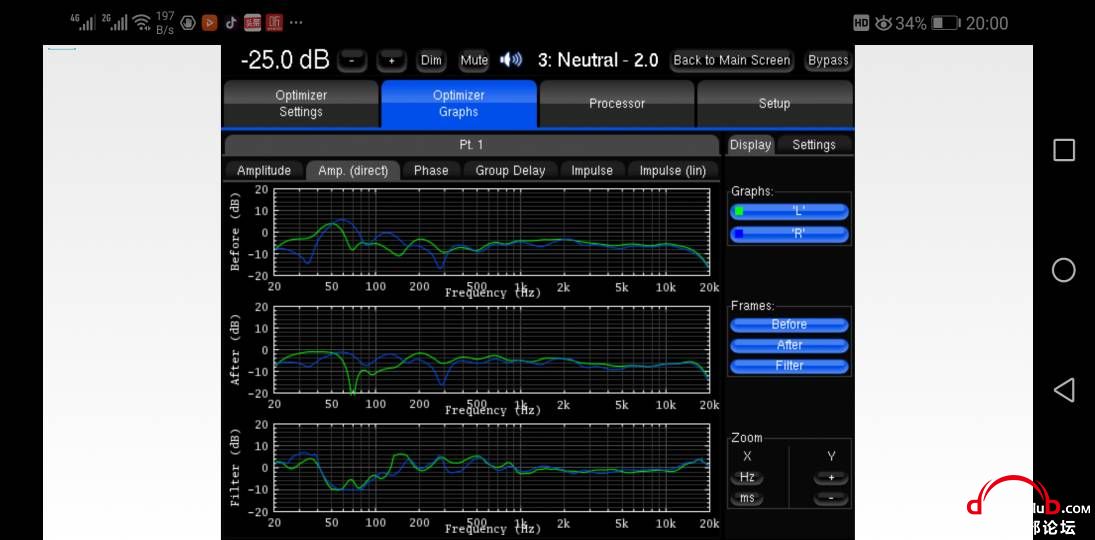Toggle the Filter frame

click(789, 365)
